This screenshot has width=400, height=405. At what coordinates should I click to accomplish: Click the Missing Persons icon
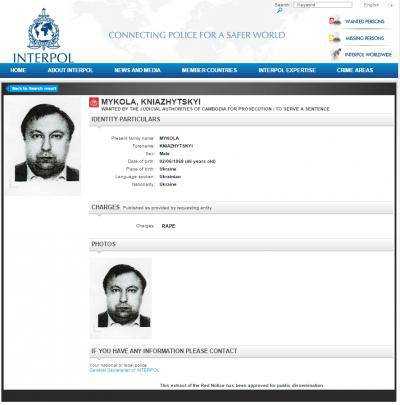[x=335, y=38]
